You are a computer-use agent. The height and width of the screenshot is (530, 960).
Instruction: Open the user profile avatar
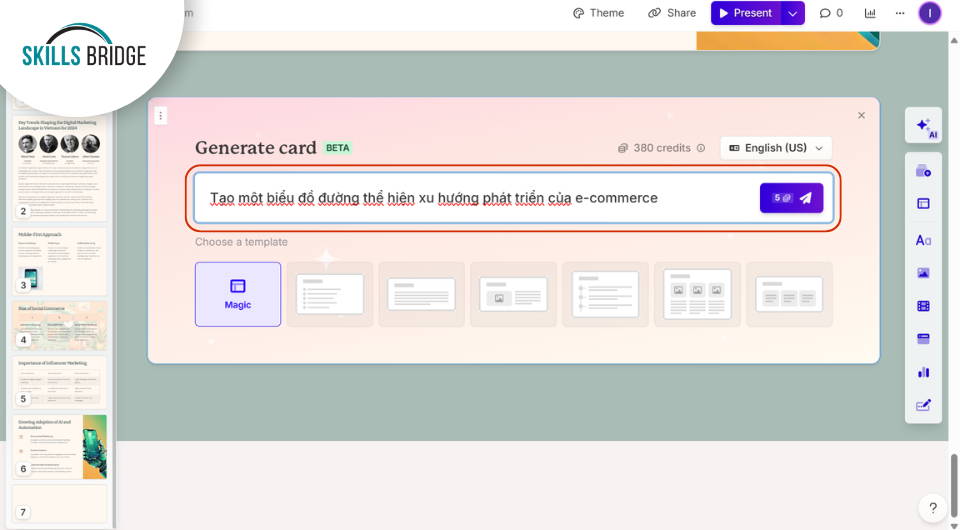929,13
